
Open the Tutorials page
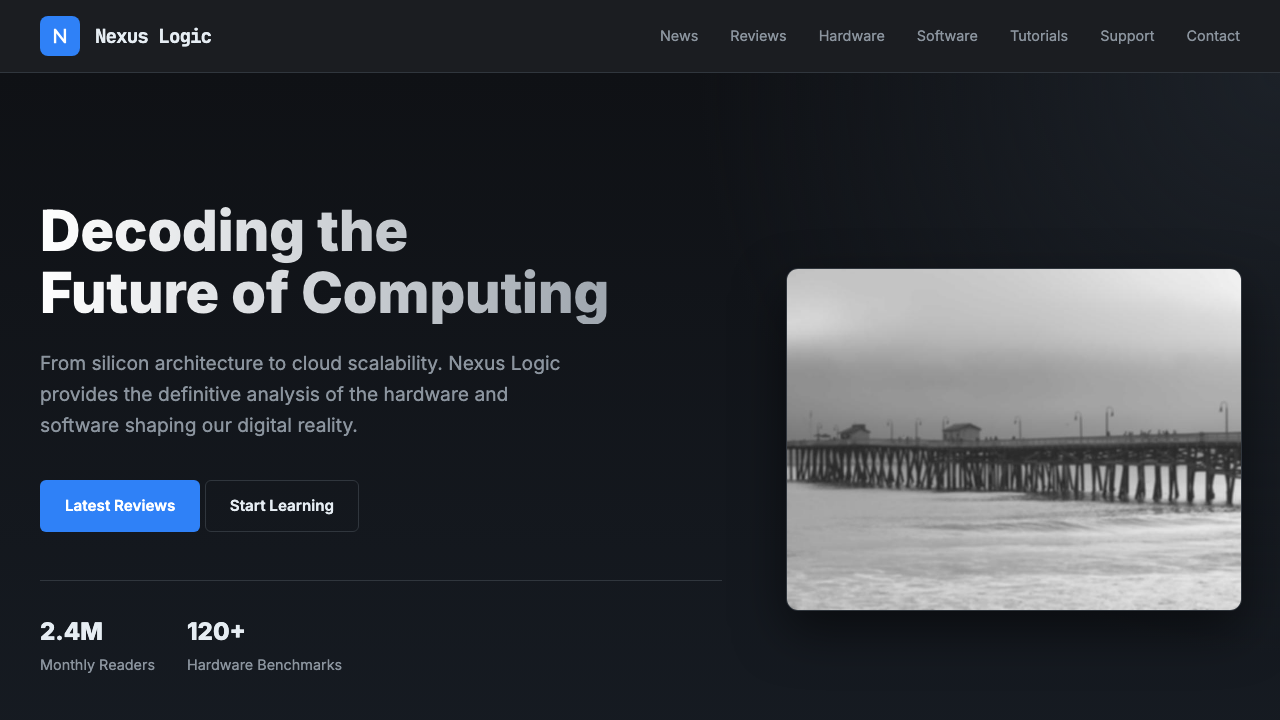[x=1039, y=36]
